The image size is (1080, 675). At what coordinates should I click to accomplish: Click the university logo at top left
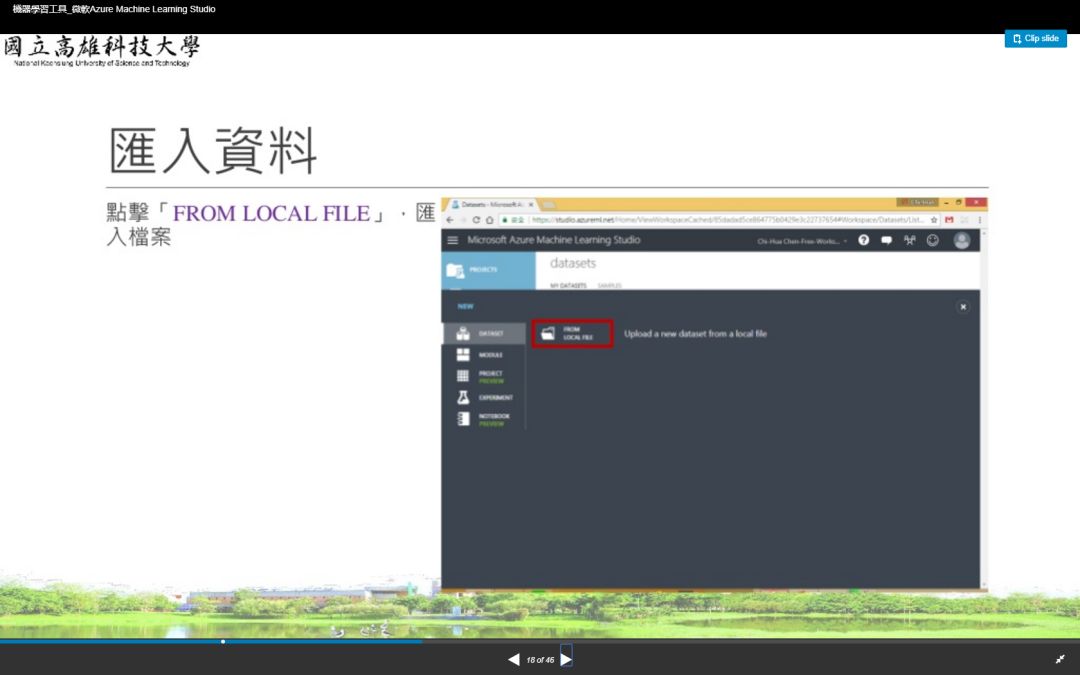[102, 51]
